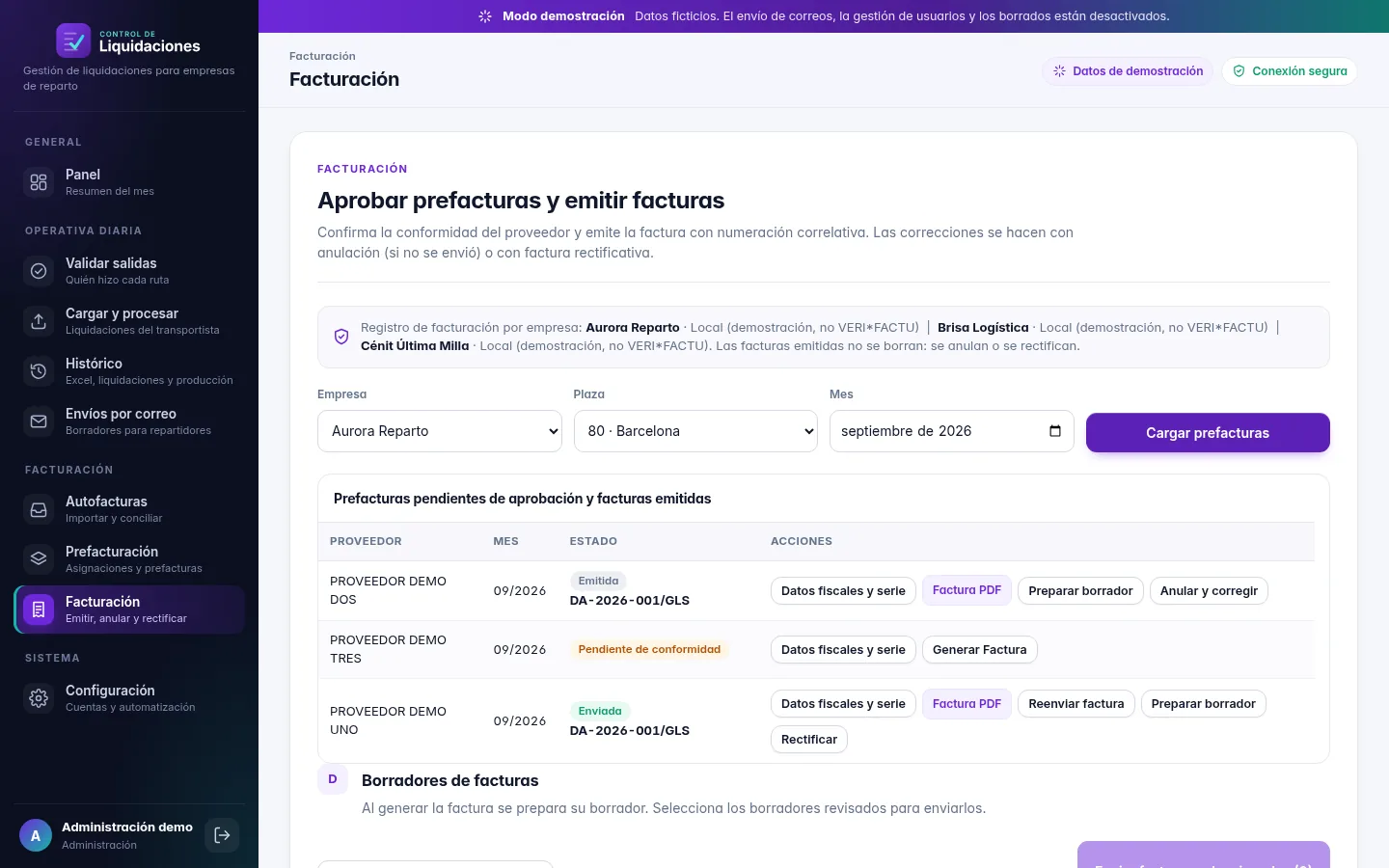Click Preparar borrador for PROVEEDOR DEMO UNO
Image resolution: width=1389 pixels, height=868 pixels.
[x=1203, y=704]
